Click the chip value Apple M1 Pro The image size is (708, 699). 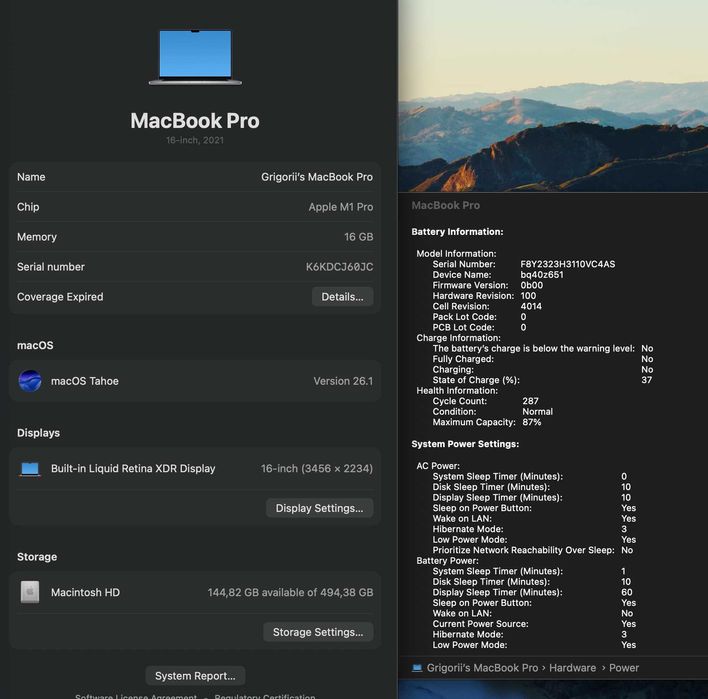tap(341, 207)
